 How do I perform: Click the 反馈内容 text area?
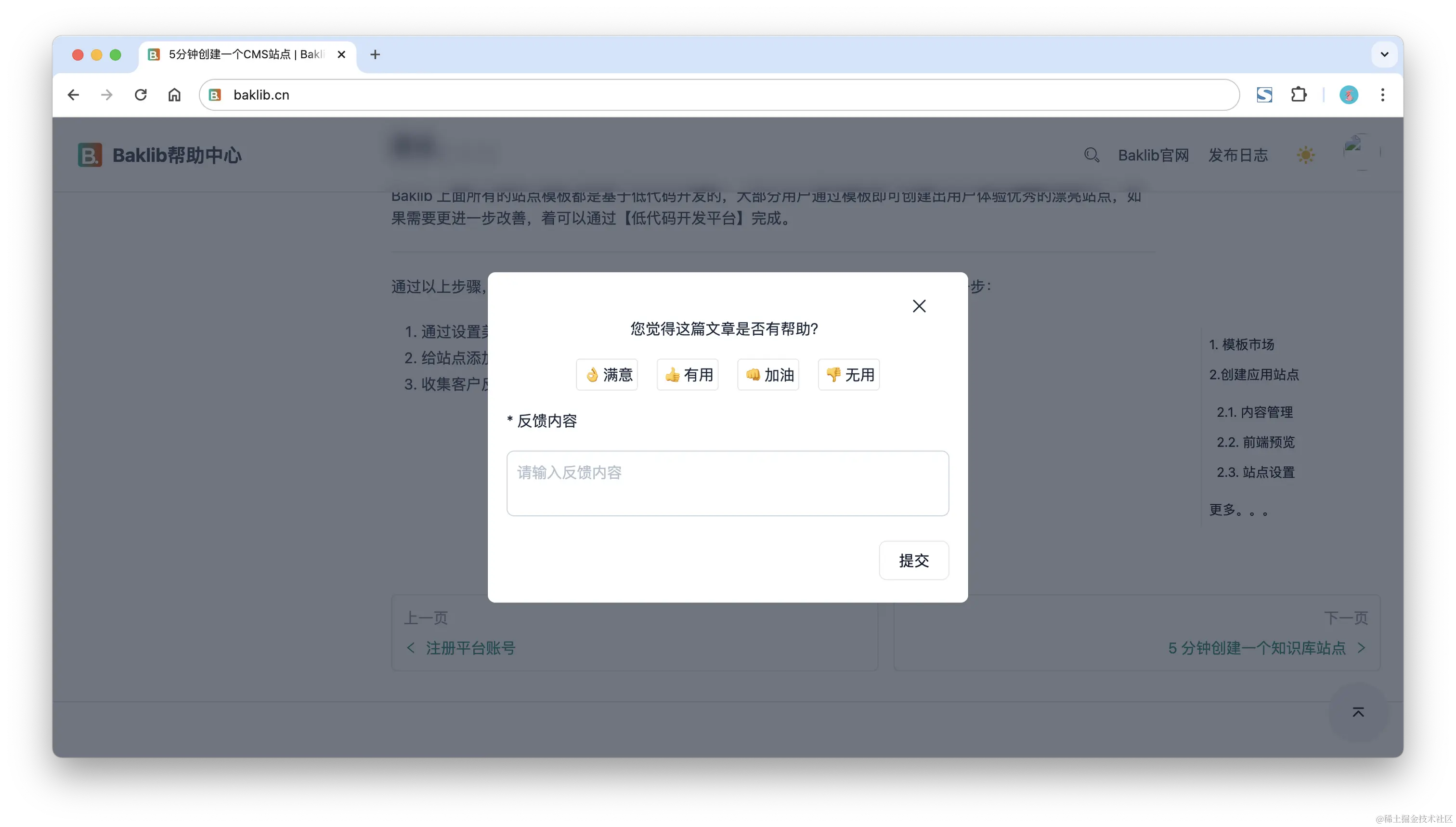[727, 484]
